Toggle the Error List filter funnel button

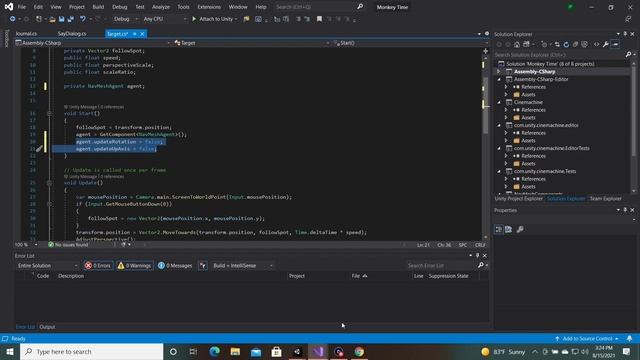click(203, 265)
